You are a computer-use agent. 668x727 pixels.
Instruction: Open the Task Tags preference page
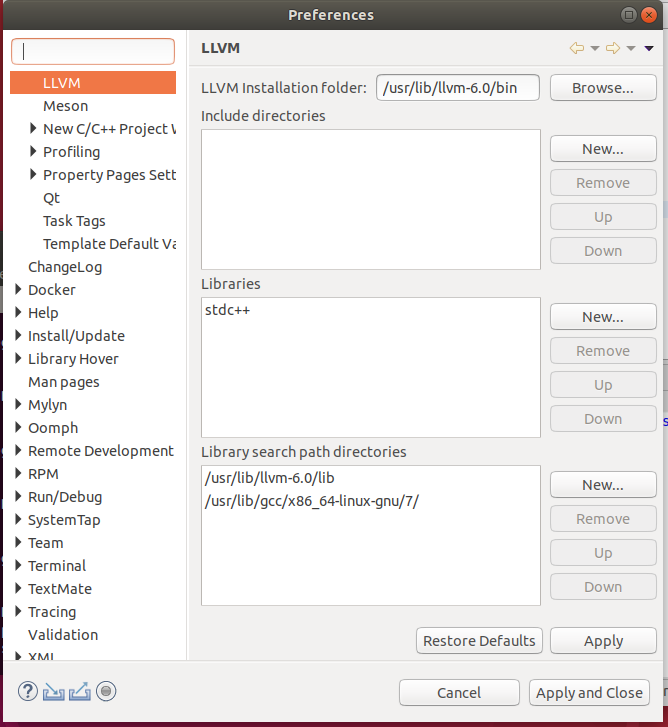click(74, 221)
